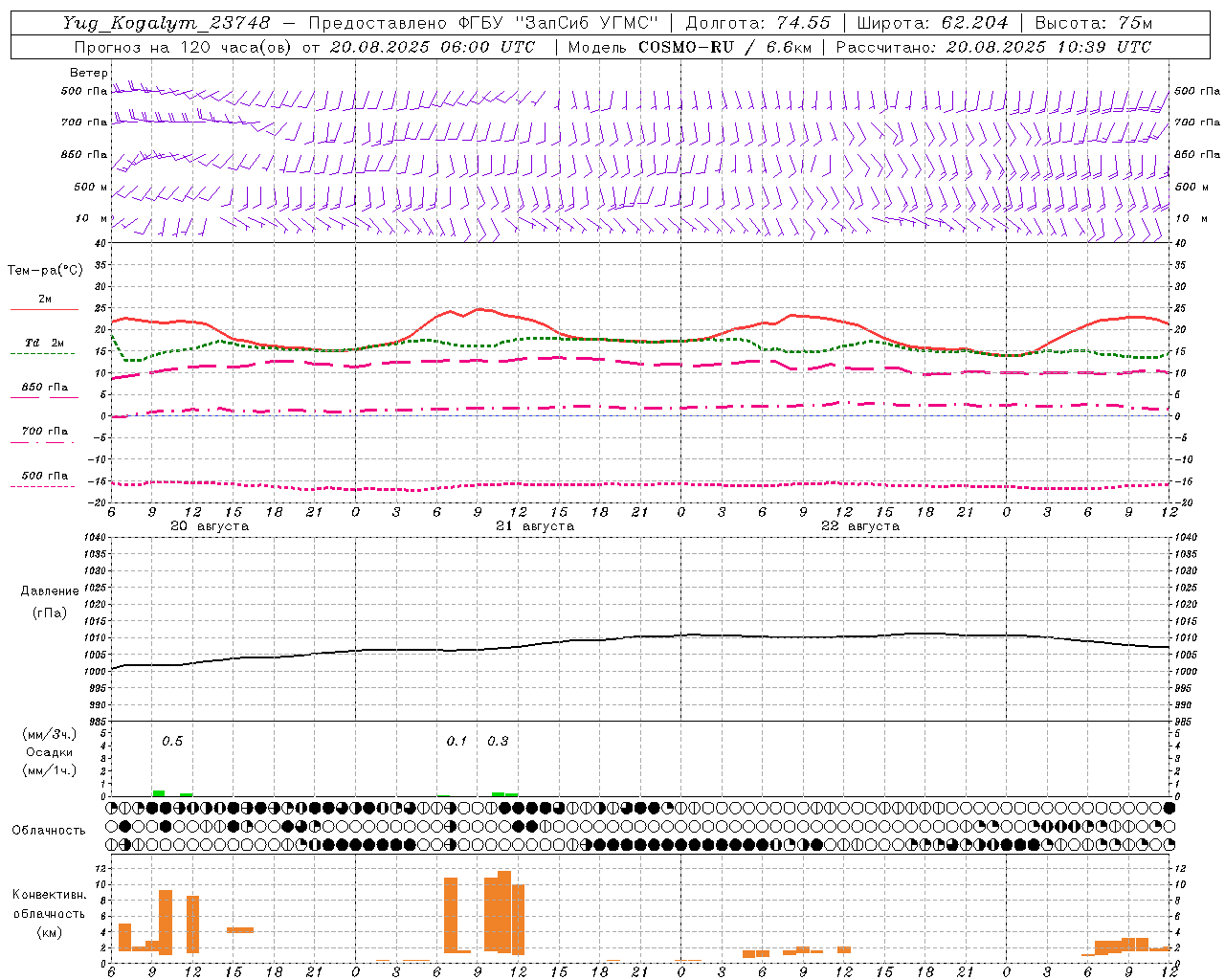Click the '(мм/1ч.)' precipitation unit label
Image resolution: width=1225 pixels, height=980 pixels.
(x=50, y=770)
